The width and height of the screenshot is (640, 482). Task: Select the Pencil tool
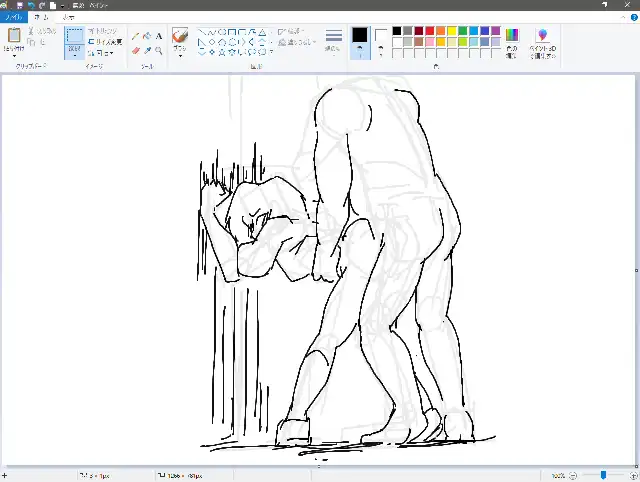click(135, 36)
